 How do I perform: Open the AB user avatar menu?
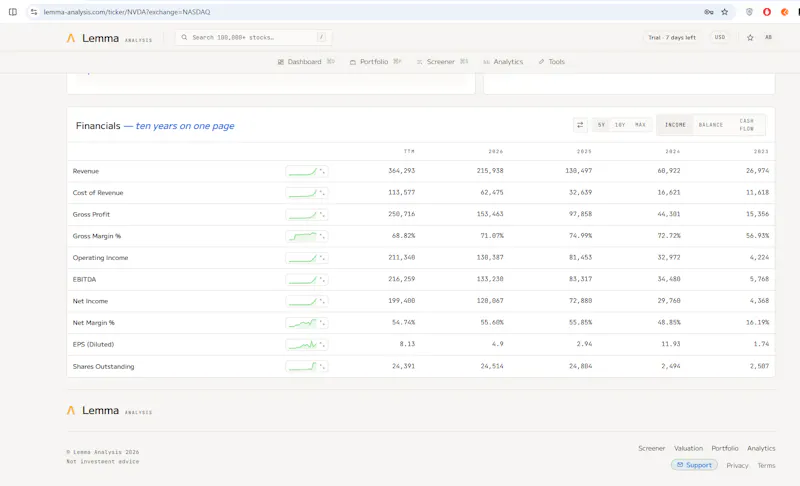768,37
